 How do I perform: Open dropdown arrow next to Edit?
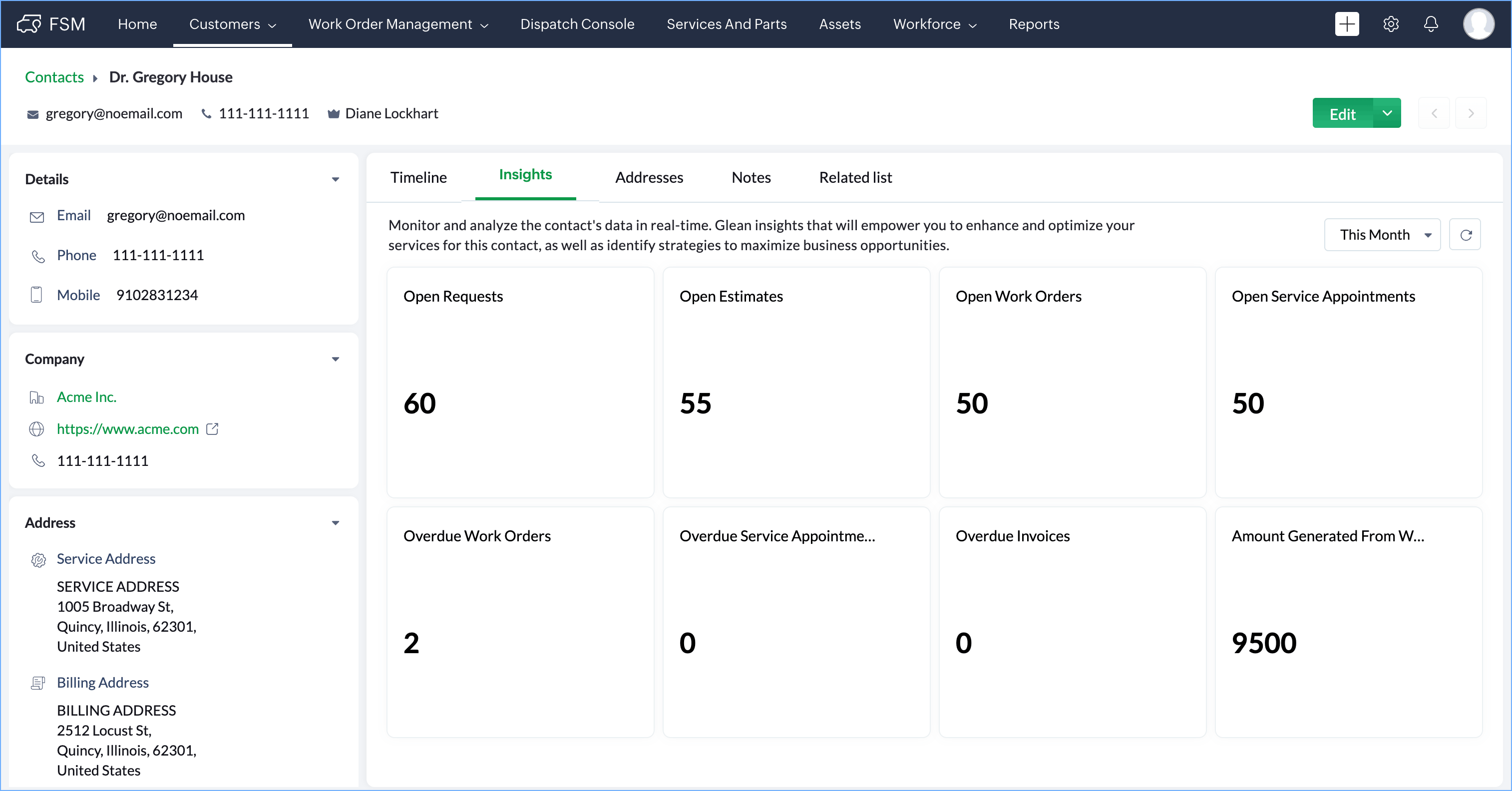point(1387,113)
